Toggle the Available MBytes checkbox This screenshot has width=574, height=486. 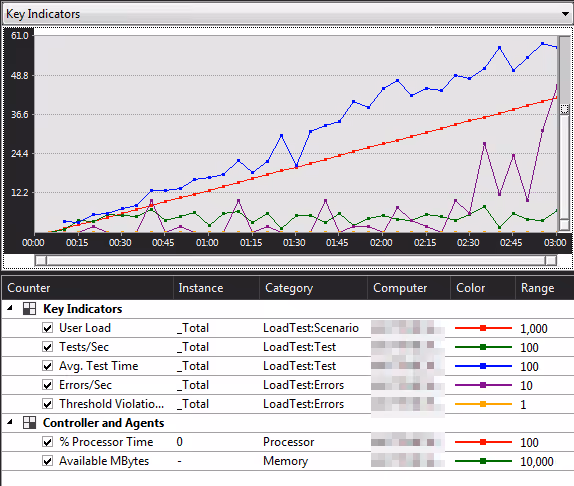[x=48, y=461]
